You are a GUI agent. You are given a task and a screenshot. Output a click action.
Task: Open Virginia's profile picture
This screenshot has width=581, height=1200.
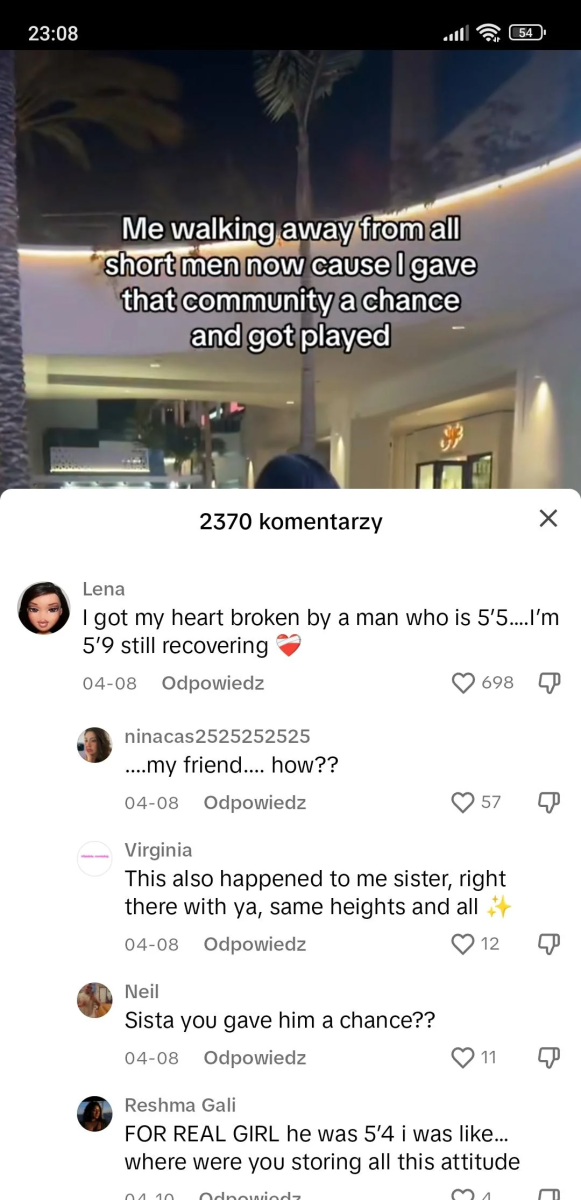tap(95, 859)
